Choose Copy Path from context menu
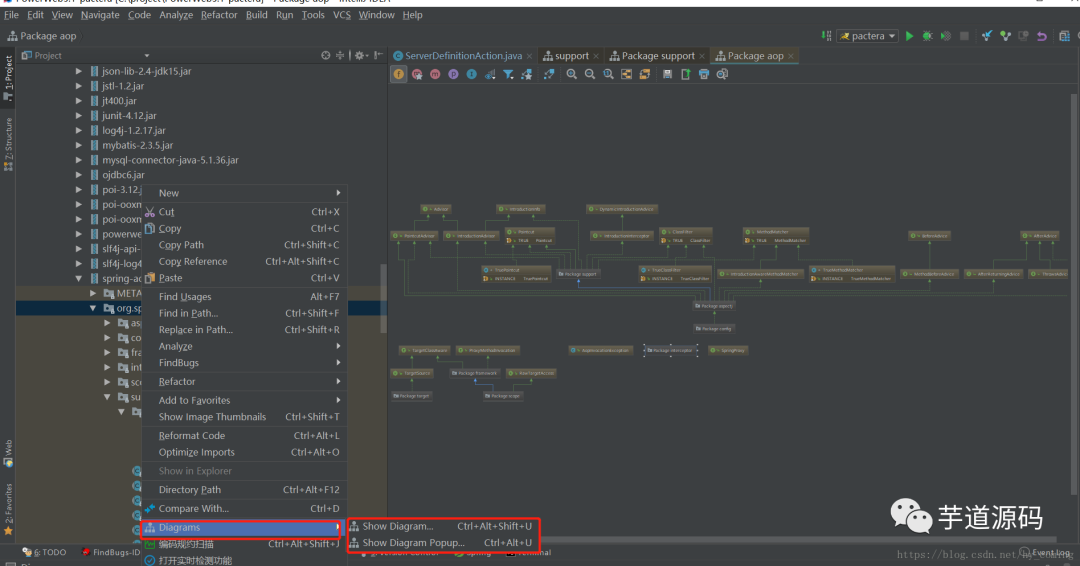This screenshot has width=1080, height=566. pos(243,245)
